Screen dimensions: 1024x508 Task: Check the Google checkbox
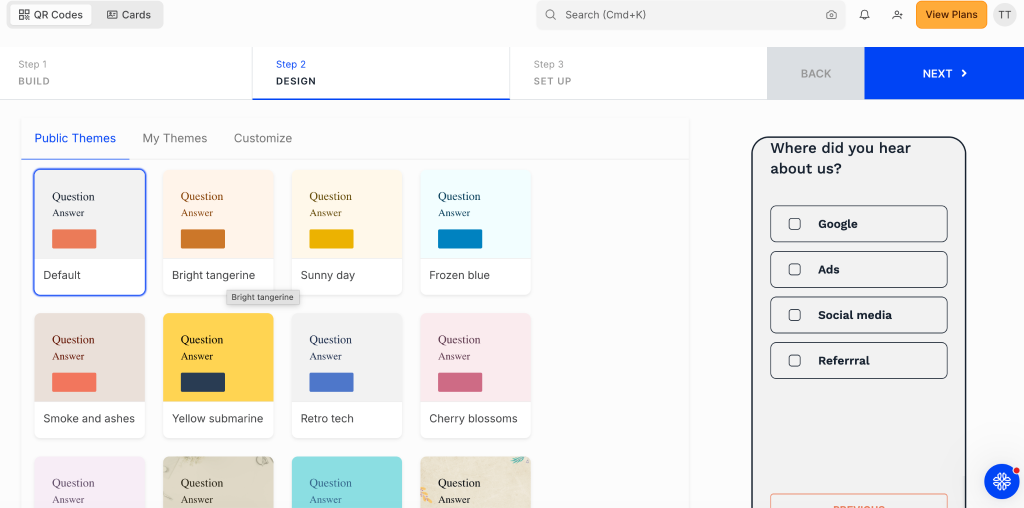(x=795, y=224)
